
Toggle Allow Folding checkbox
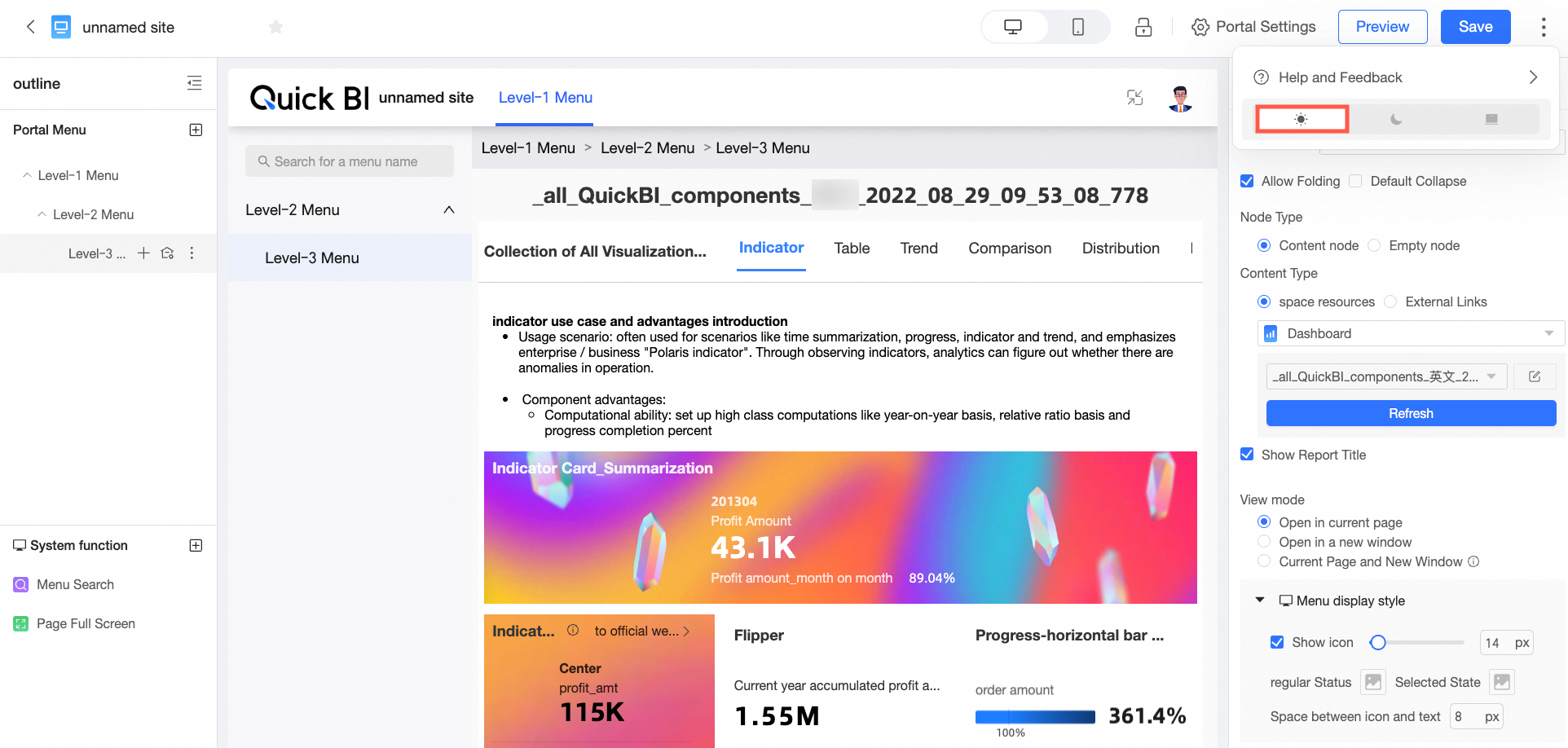click(1247, 181)
